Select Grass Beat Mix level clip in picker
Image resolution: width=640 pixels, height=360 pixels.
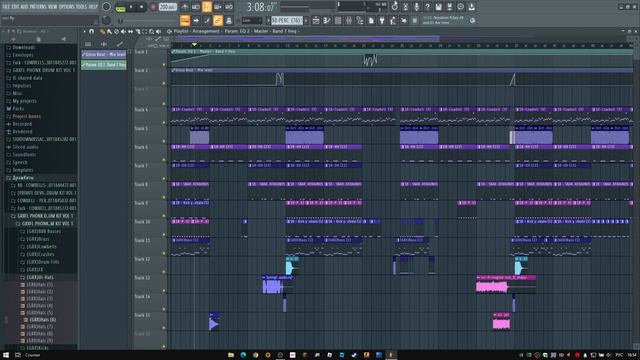[x=104, y=54]
